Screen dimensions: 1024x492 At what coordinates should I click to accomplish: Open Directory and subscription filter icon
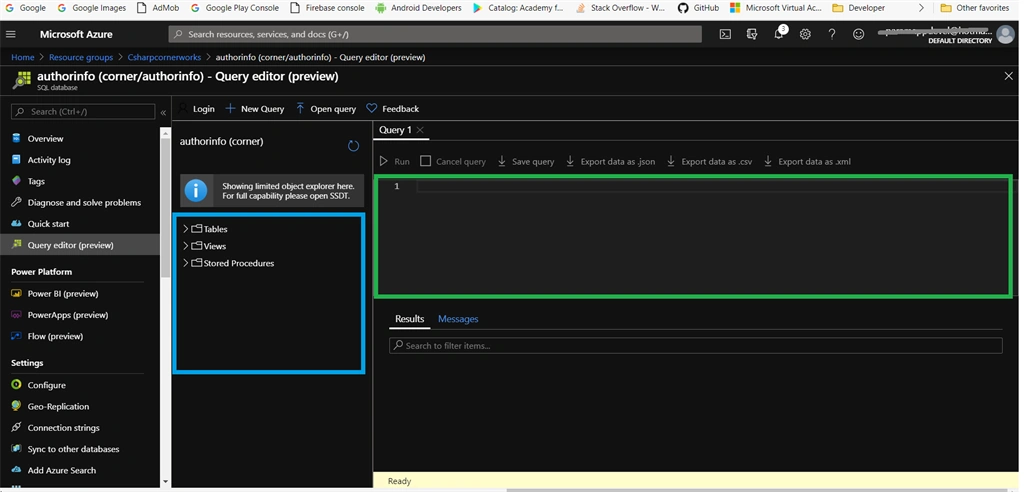click(x=752, y=34)
